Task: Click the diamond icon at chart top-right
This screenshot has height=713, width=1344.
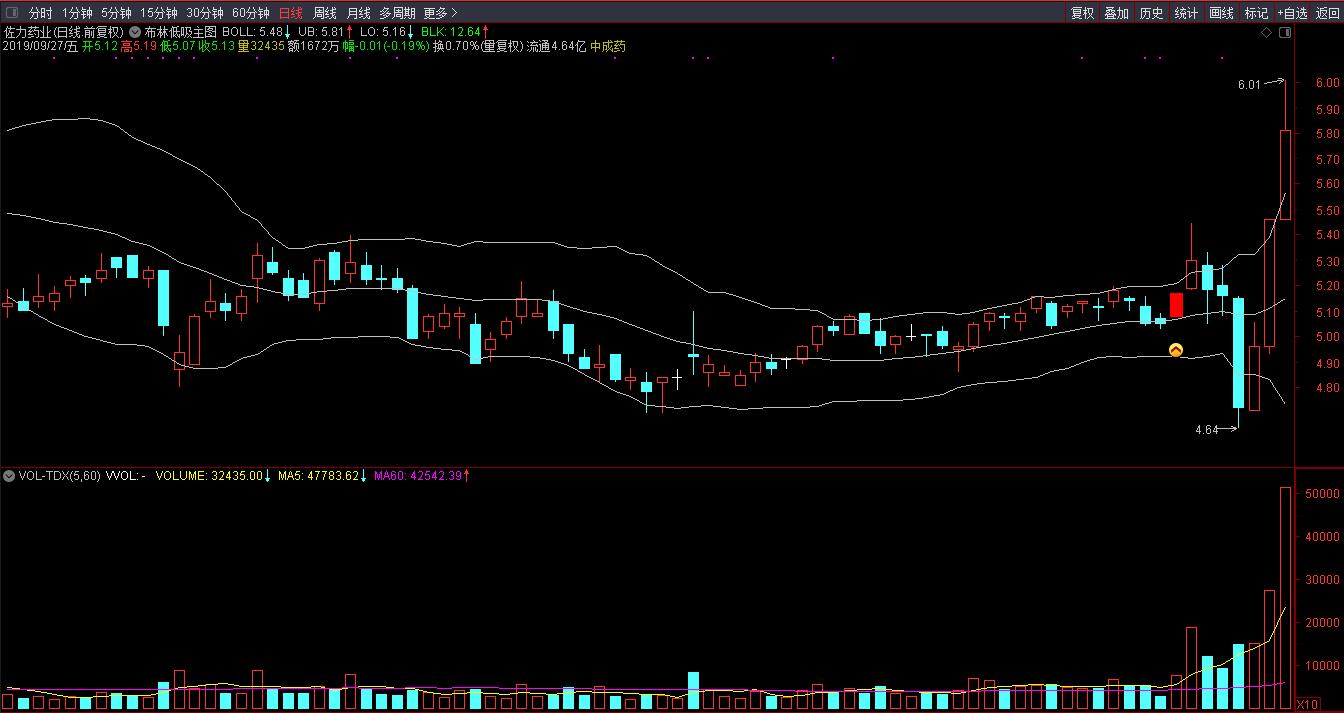Action: point(1266,33)
